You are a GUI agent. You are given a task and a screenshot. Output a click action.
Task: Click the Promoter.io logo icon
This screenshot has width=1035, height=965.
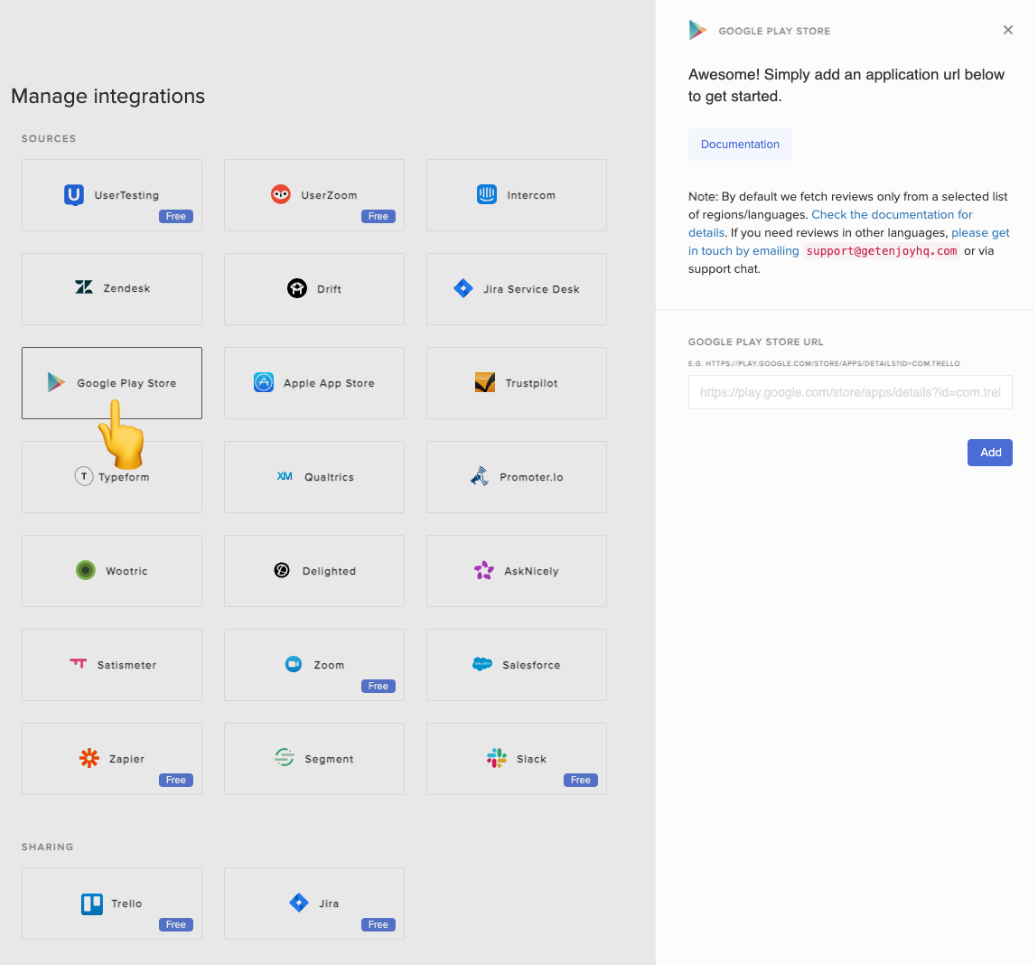[x=480, y=476]
